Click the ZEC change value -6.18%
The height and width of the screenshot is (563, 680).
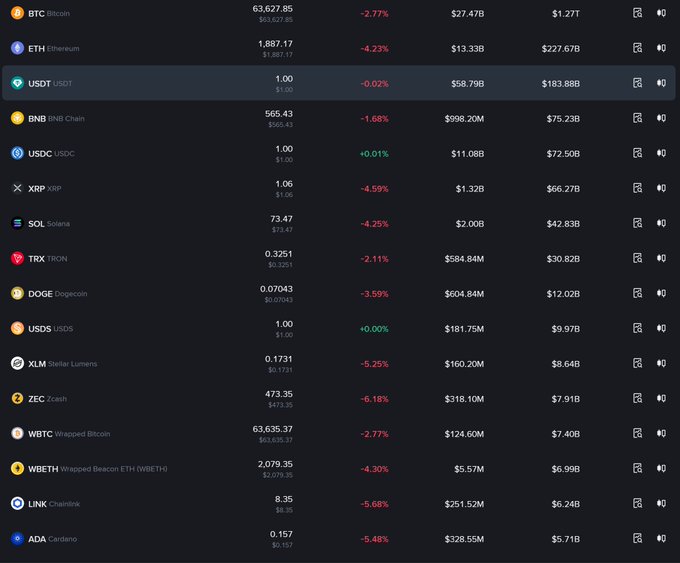(x=375, y=399)
